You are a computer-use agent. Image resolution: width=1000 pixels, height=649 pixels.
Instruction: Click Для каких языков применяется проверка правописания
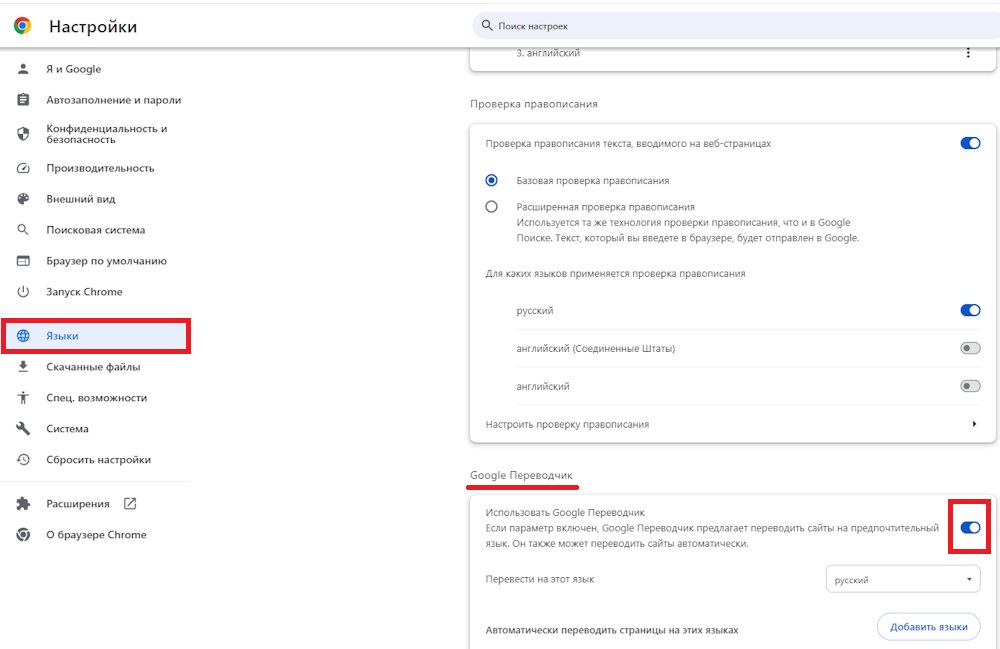click(615, 273)
